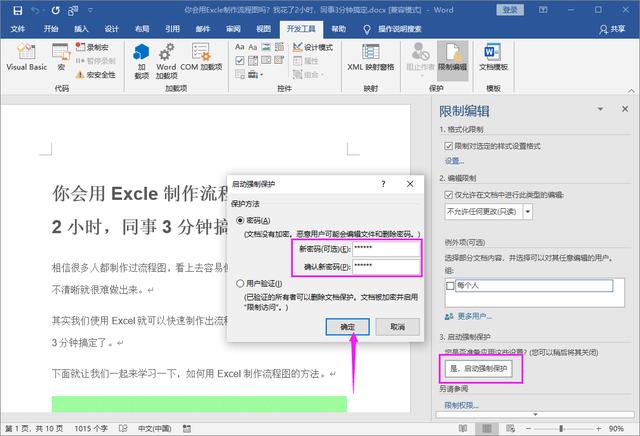Adjust the zoom slider handle
The height and width of the screenshot is (436, 640).
pyautogui.click(x=561, y=429)
